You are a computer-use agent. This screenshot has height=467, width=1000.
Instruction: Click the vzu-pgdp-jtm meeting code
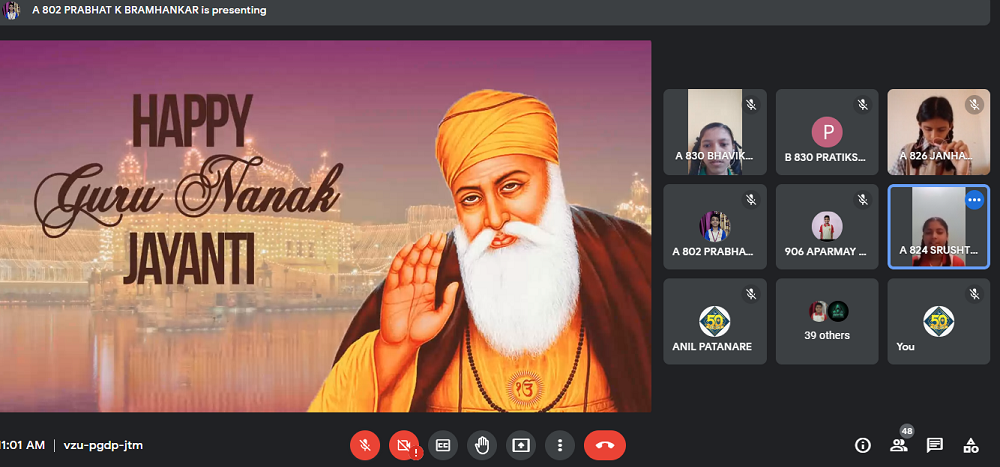coord(103,445)
